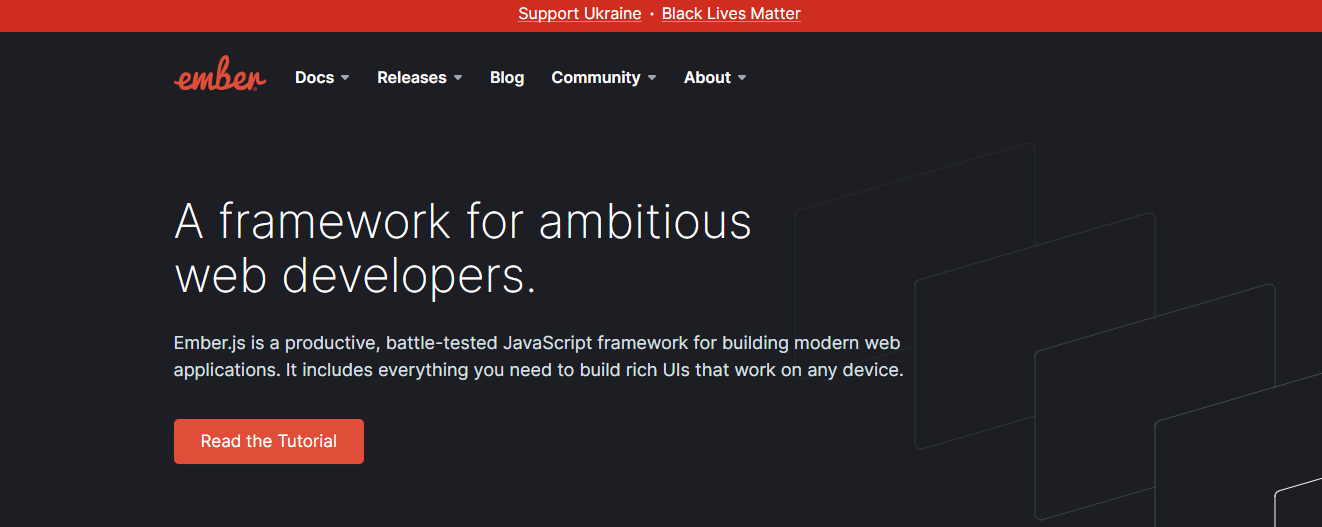The height and width of the screenshot is (527, 1322).
Task: Open the Community dropdown menu
Action: 603,77
